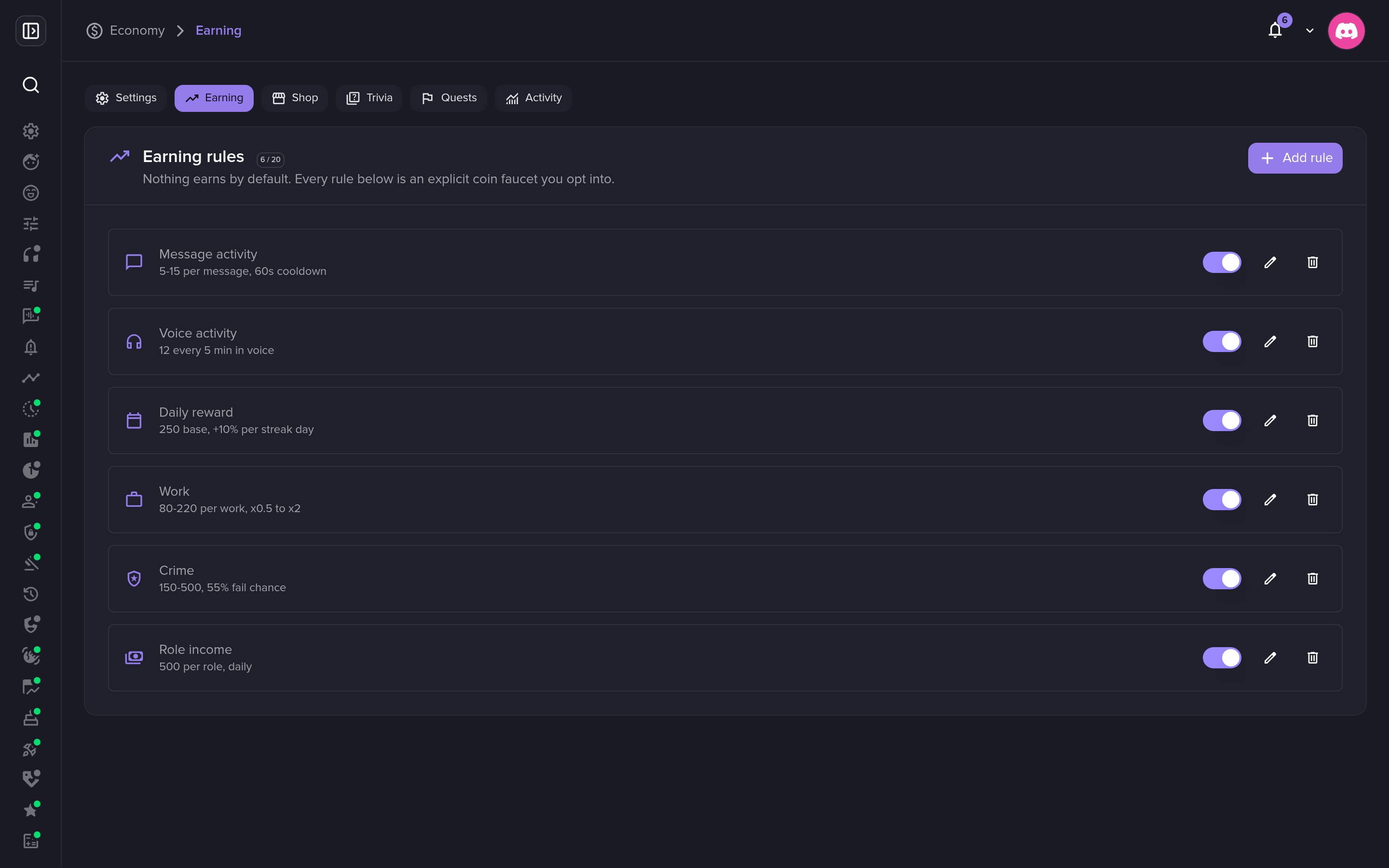Delete the Crime rule
The width and height of the screenshot is (1389, 868).
pyautogui.click(x=1313, y=579)
